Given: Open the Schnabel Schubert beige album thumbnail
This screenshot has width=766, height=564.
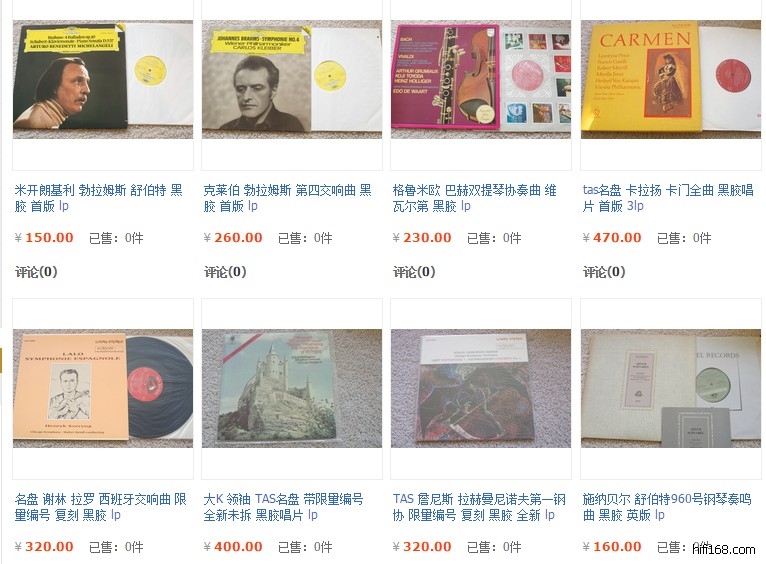Looking at the screenshot, I should pyautogui.click(x=671, y=388).
